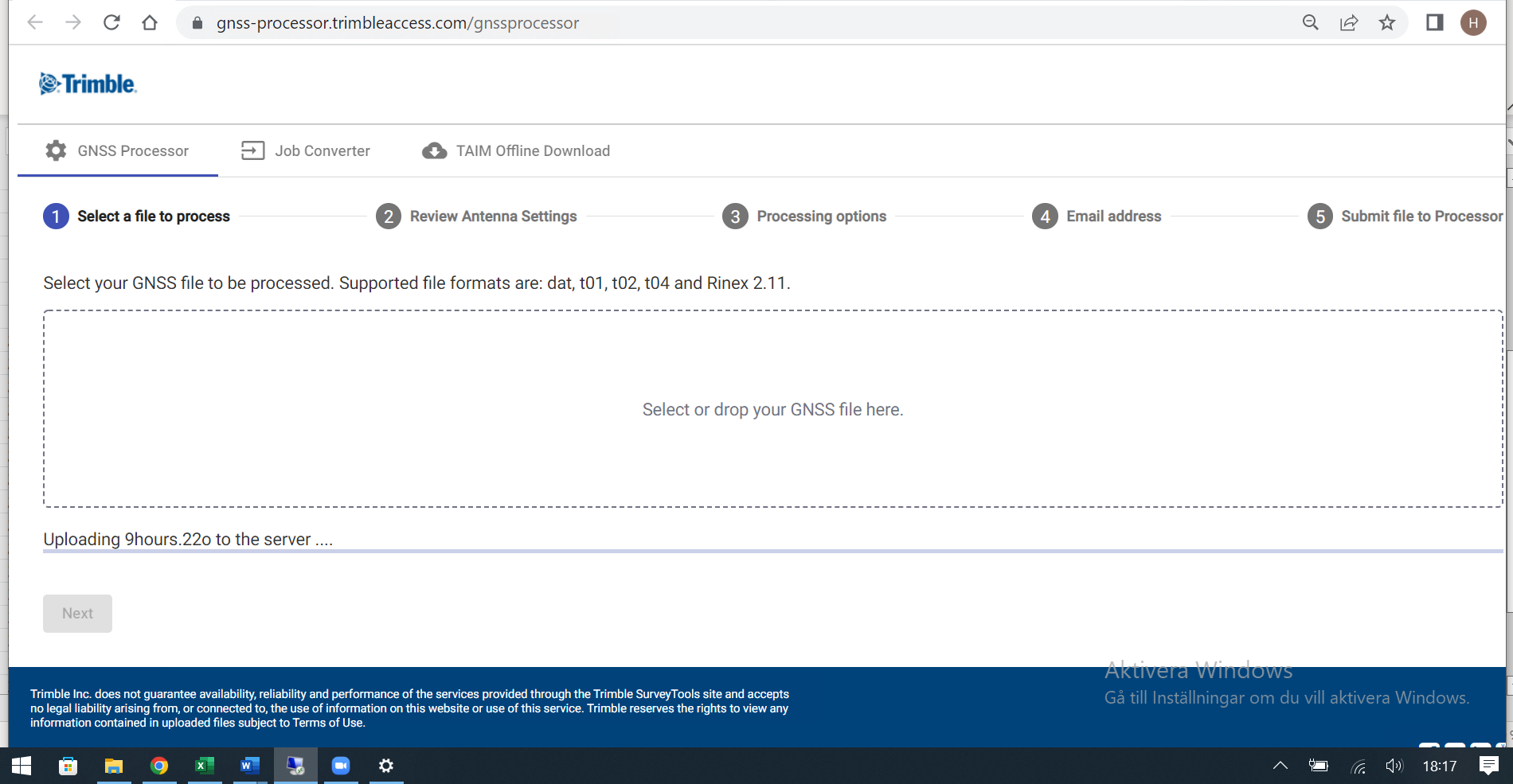Viewport: 1513px width, 784px height.
Task: Jump to step 2 Review Antenna Settings
Action: [x=476, y=216]
